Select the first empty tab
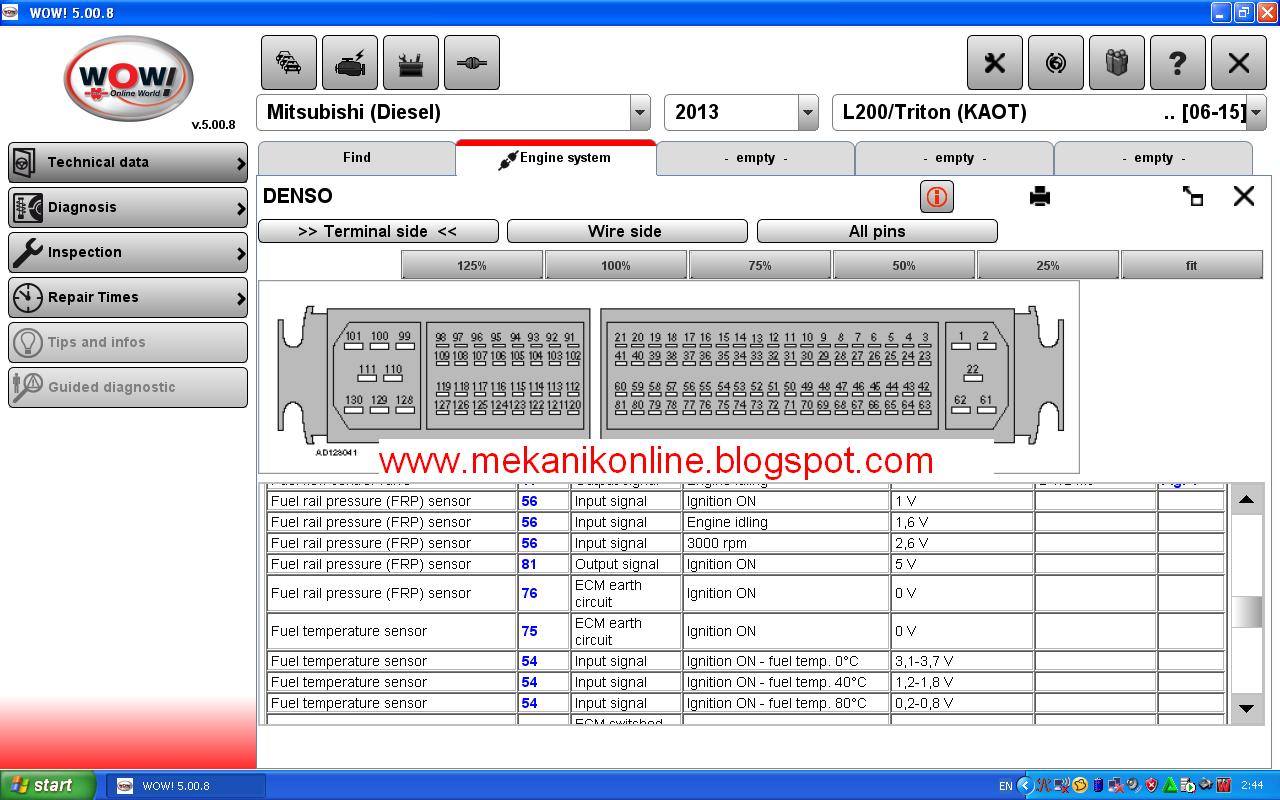1280x800 pixels. pos(755,158)
